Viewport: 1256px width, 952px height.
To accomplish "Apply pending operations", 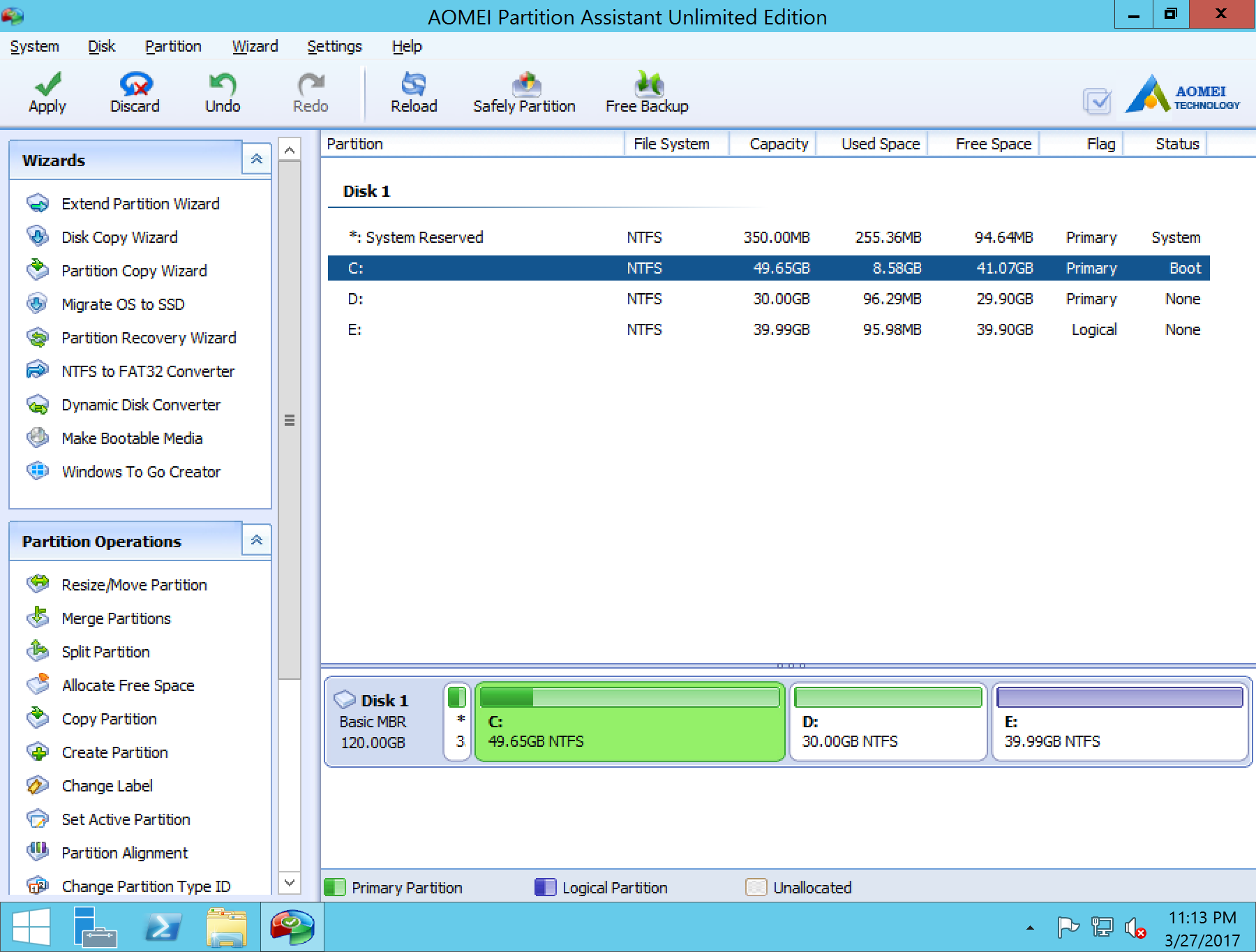I will tap(46, 93).
